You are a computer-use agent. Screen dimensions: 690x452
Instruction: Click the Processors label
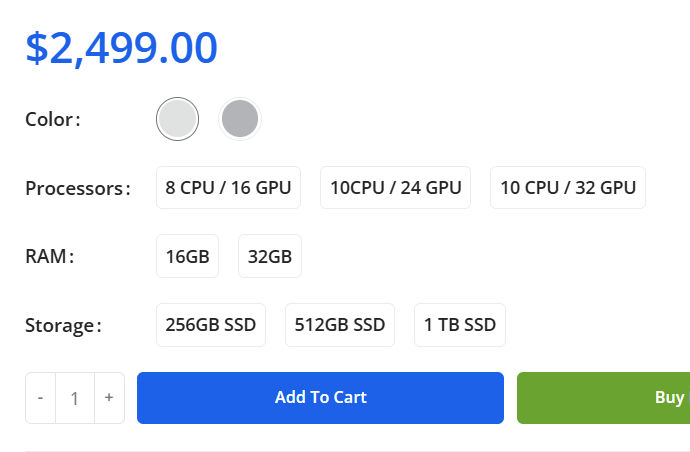coord(77,188)
